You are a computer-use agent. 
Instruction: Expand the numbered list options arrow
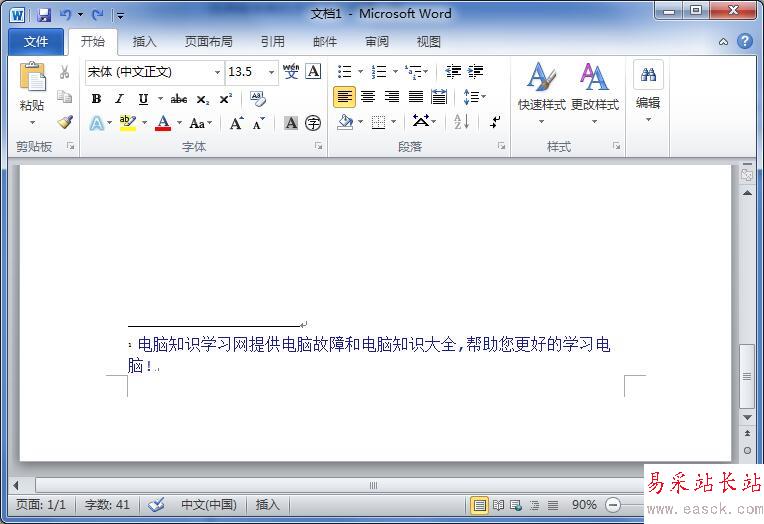tap(395, 72)
